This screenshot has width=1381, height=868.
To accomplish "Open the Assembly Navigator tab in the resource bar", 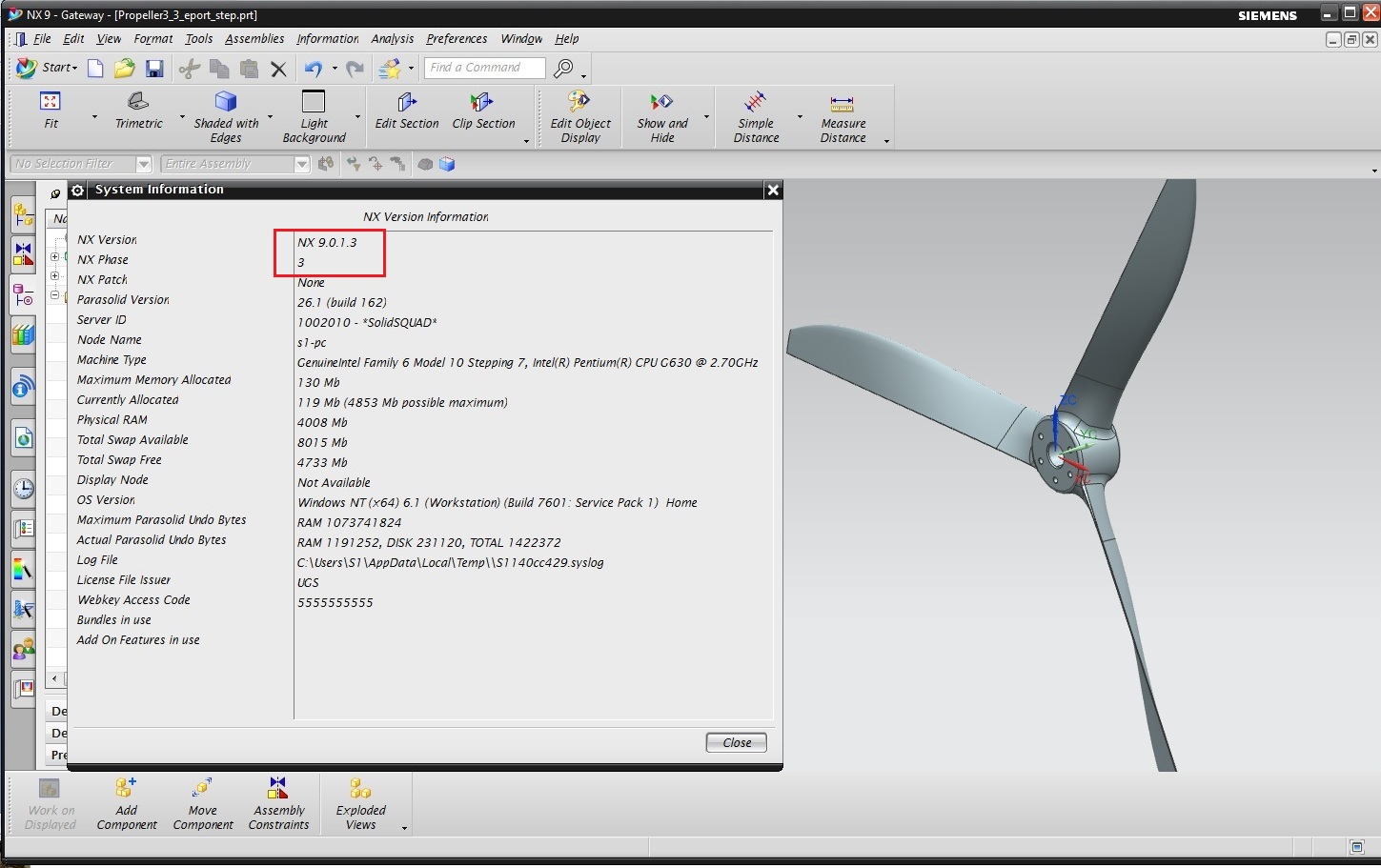I will click(x=23, y=216).
